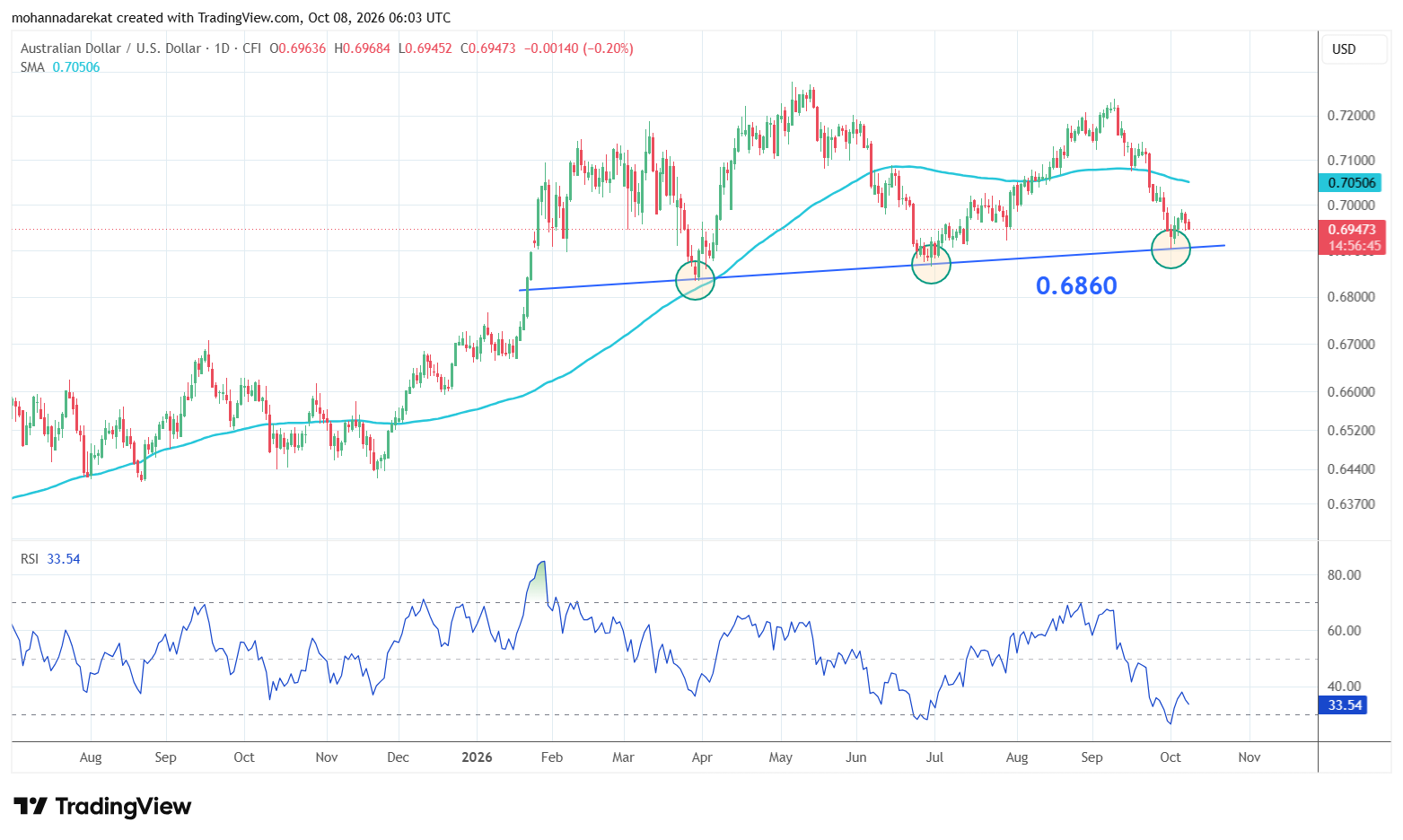Click the header text with the creator name mohannadarekat
Image resolution: width=1403 pixels, height=840 pixels.
pos(62,18)
